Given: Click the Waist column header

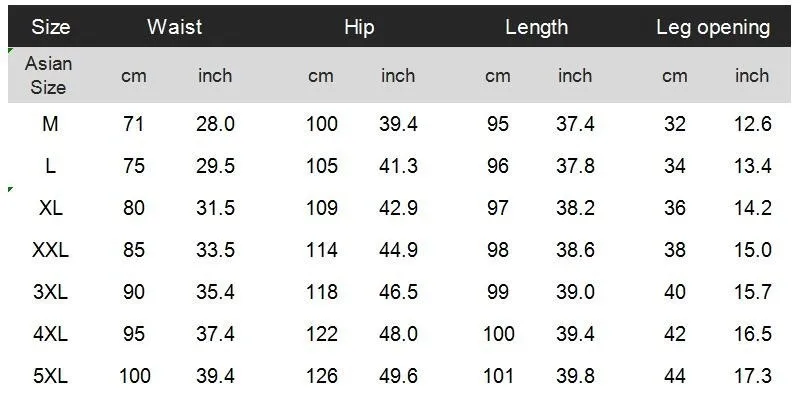Looking at the screenshot, I should click(175, 27).
